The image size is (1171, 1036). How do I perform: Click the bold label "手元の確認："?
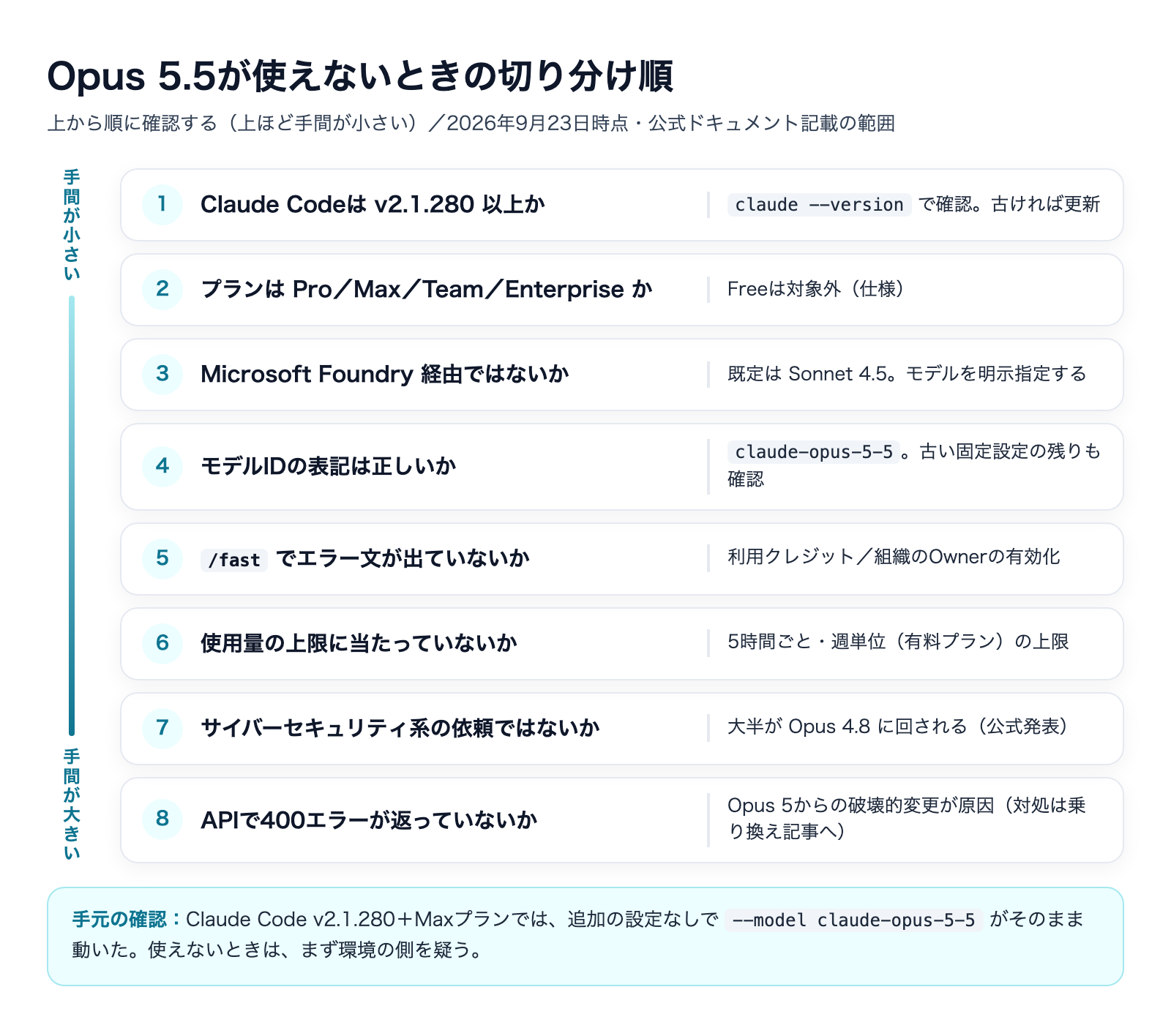click(x=129, y=920)
